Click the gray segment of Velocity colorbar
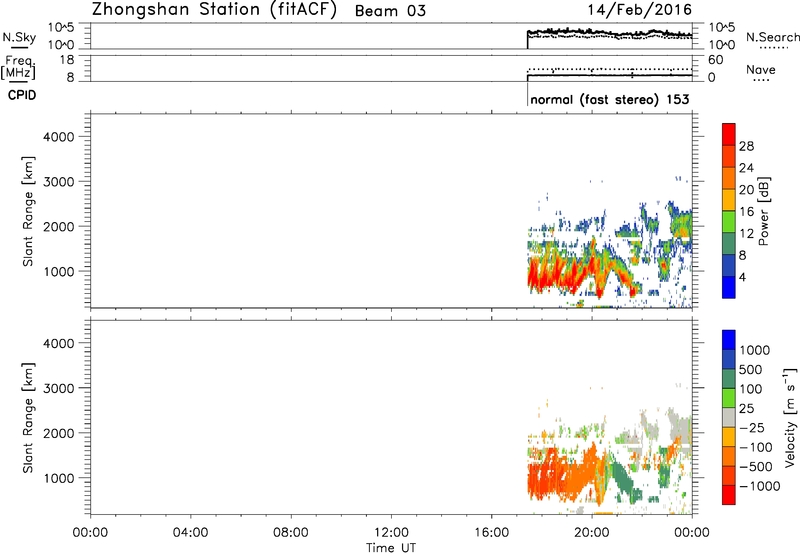The image size is (800, 554). [729, 417]
